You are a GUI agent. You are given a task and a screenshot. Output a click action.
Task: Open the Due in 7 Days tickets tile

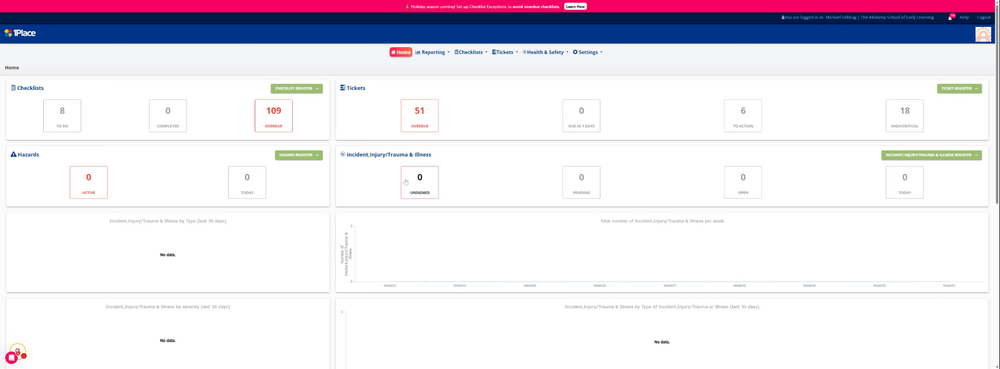pos(581,115)
